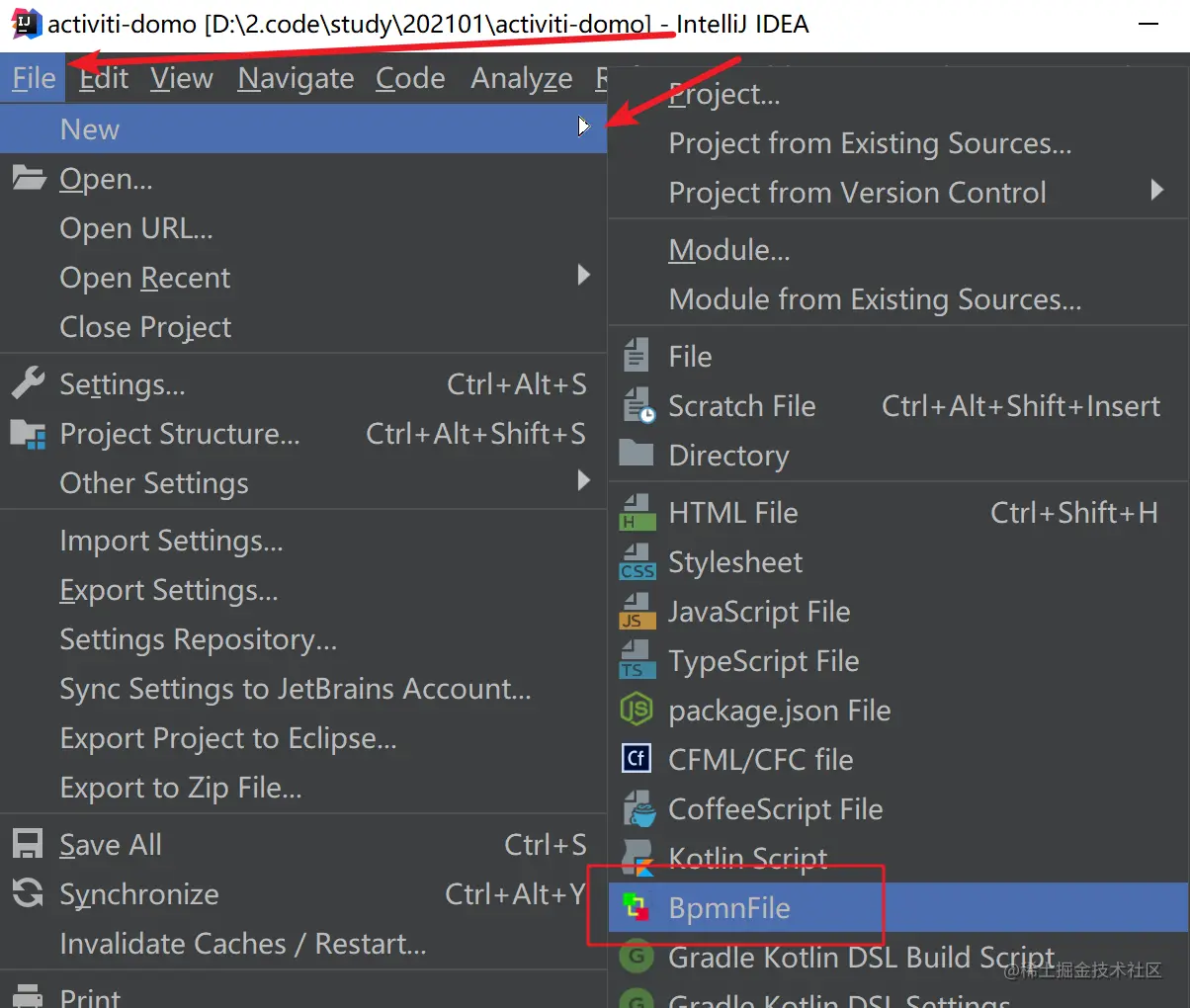Screen dimensions: 1190x1008
Task: Create new CoffeeScript File
Action: (898, 809)
